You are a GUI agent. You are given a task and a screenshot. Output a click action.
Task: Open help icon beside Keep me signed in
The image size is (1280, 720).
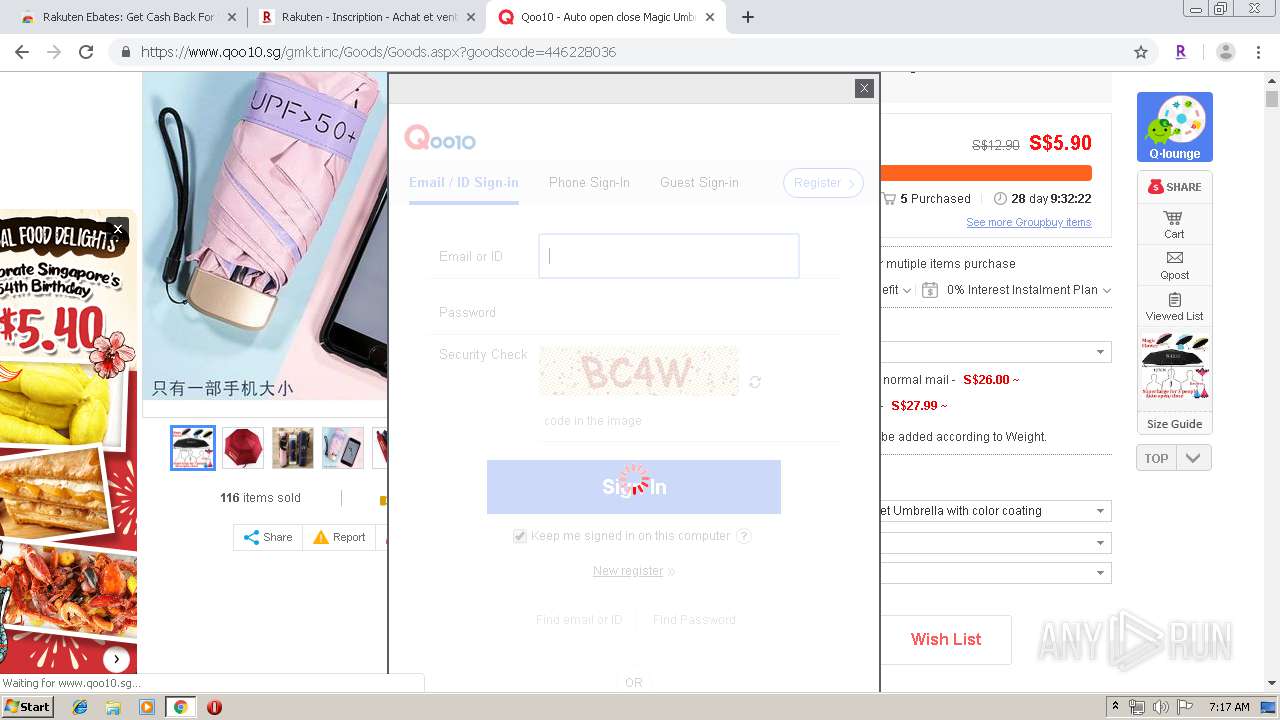pos(743,536)
